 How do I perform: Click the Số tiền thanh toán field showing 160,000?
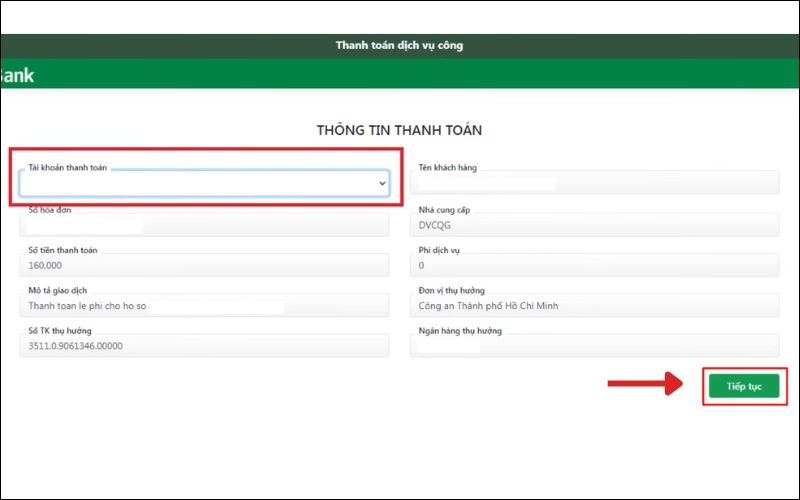click(204, 265)
